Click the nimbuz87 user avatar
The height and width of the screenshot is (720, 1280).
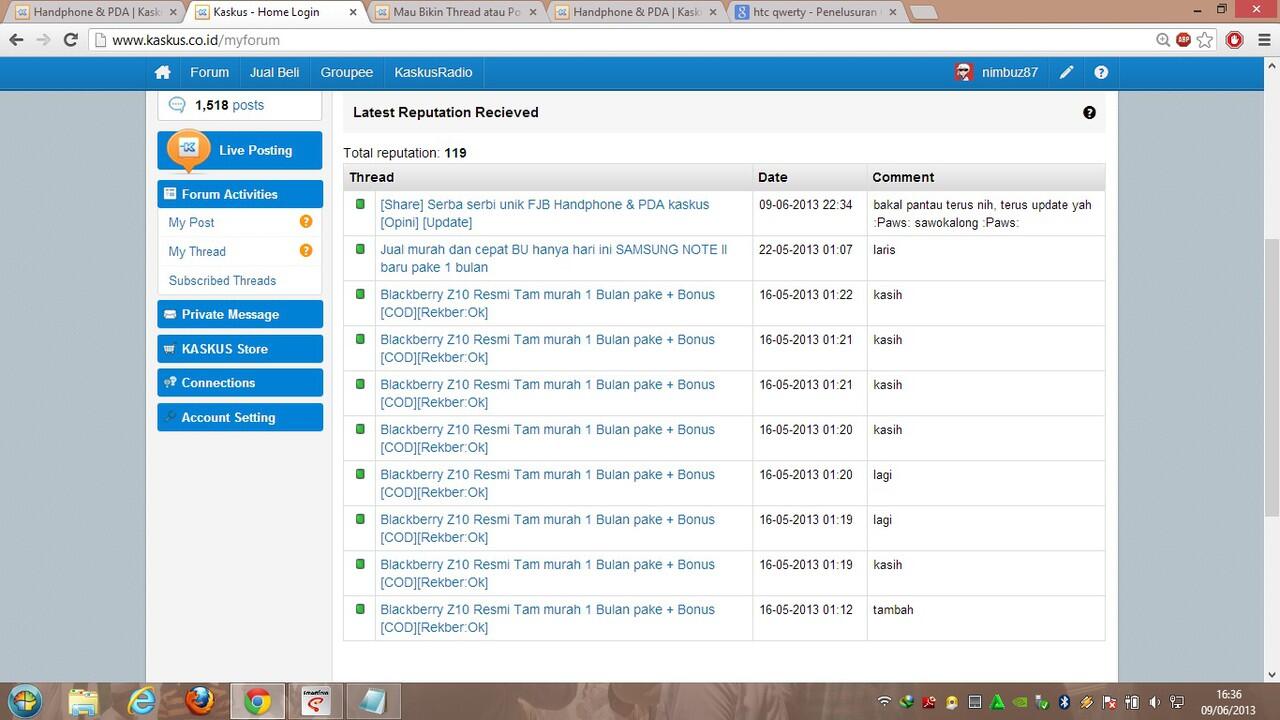963,72
